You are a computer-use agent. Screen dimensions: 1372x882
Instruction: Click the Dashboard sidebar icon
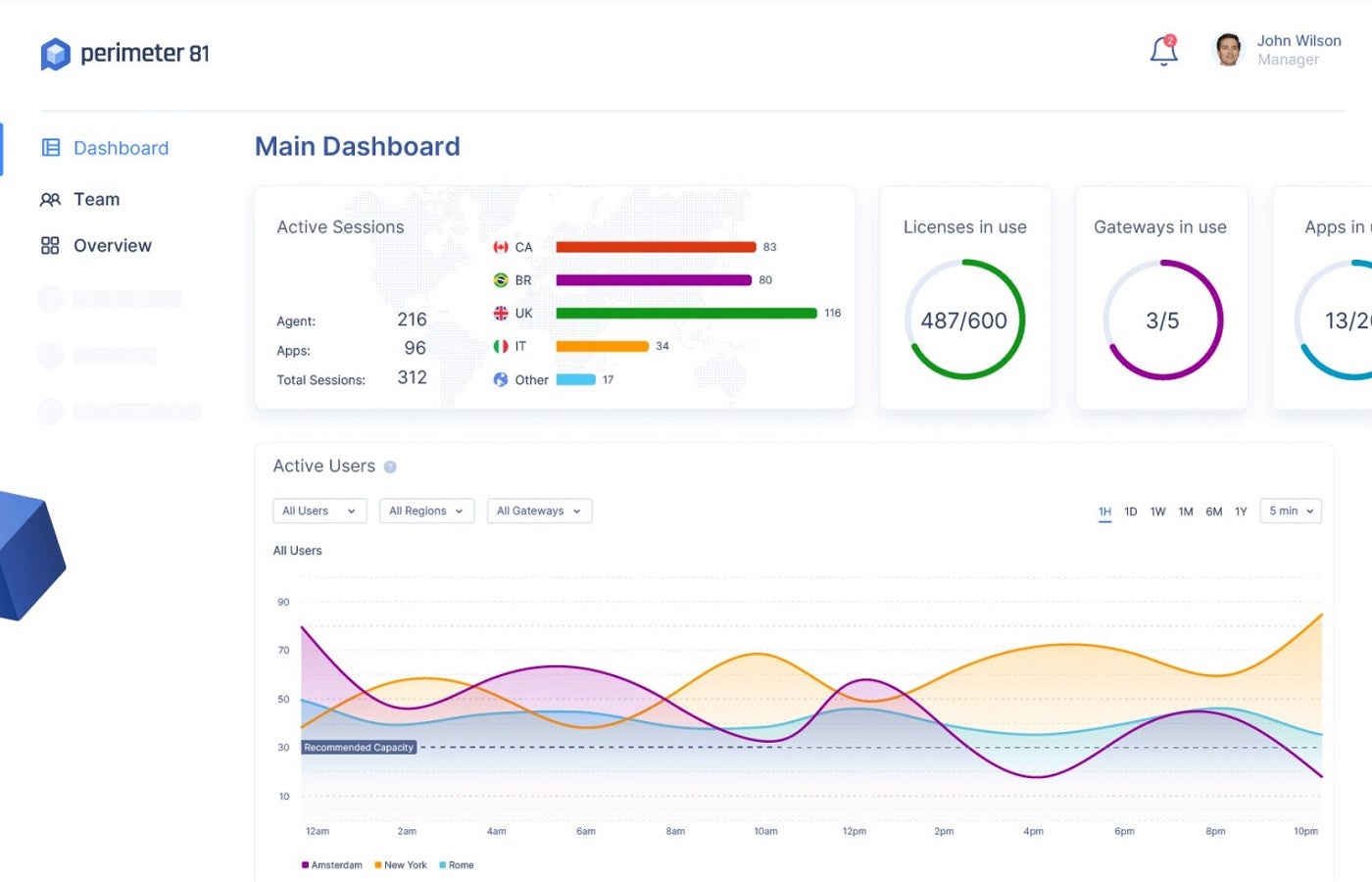point(51,148)
